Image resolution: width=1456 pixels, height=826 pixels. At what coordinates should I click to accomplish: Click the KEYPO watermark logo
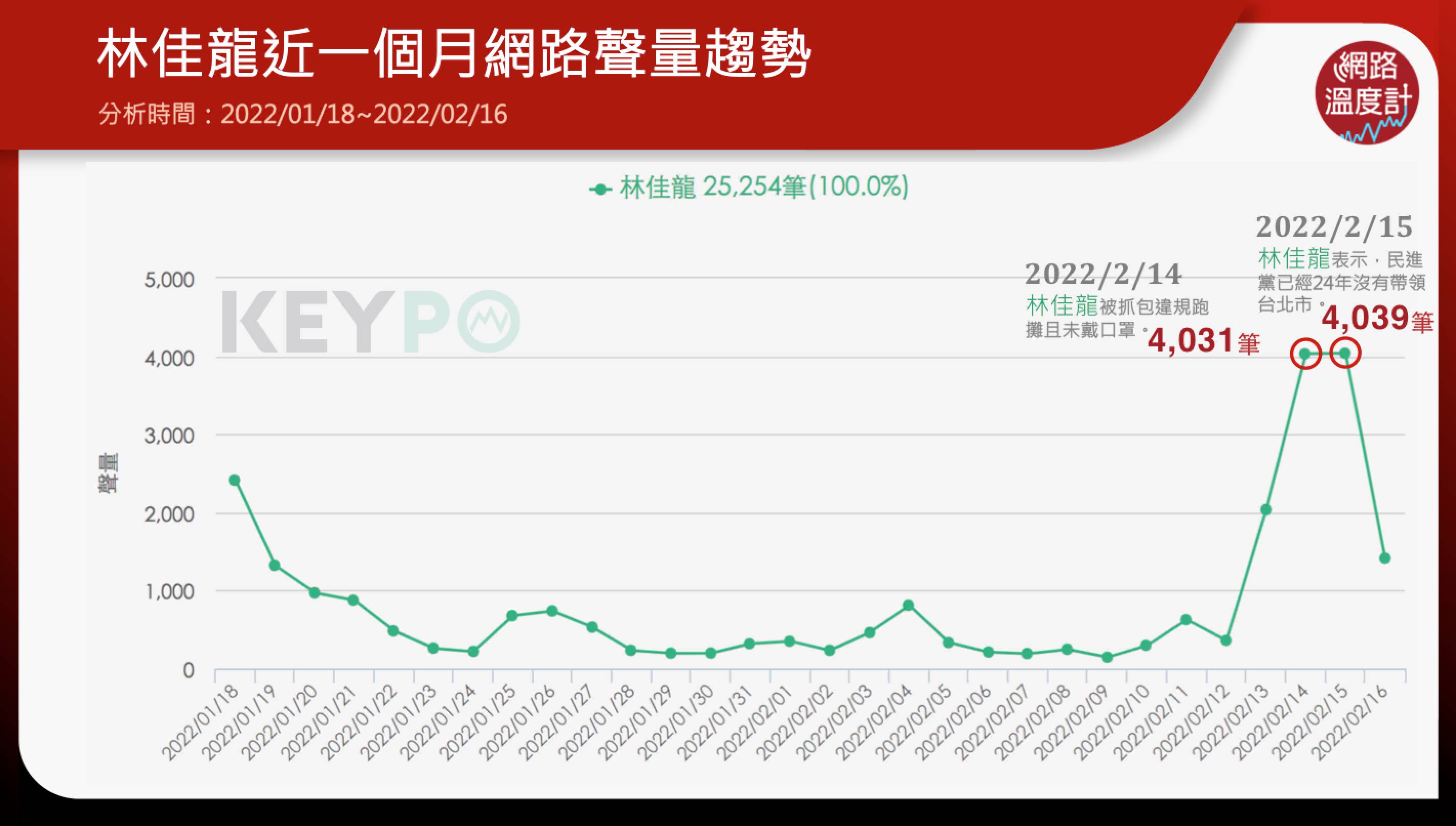[x=370, y=321]
